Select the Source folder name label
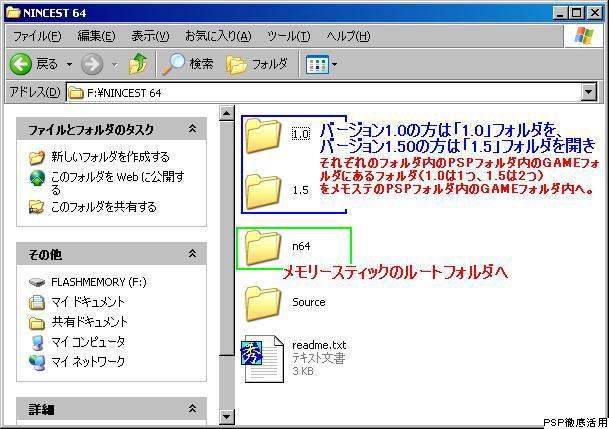 click(309, 302)
